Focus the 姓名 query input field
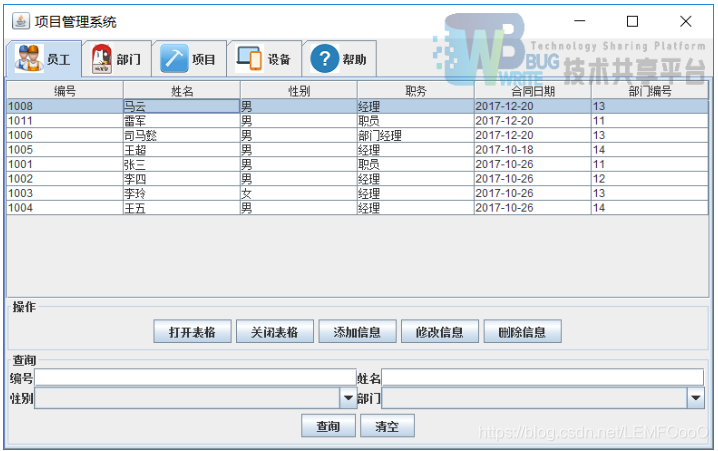The image size is (718, 451). [543, 378]
